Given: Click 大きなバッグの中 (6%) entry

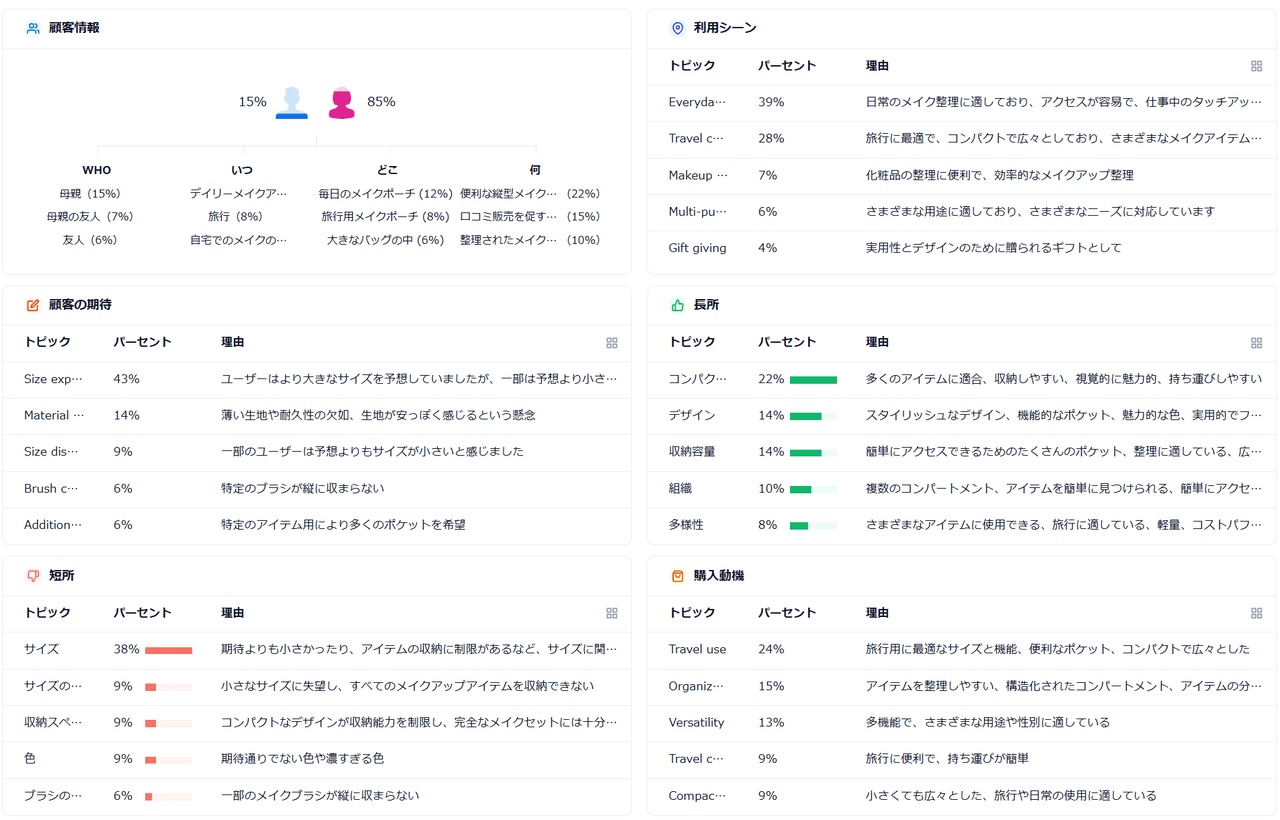Looking at the screenshot, I should click(x=386, y=240).
